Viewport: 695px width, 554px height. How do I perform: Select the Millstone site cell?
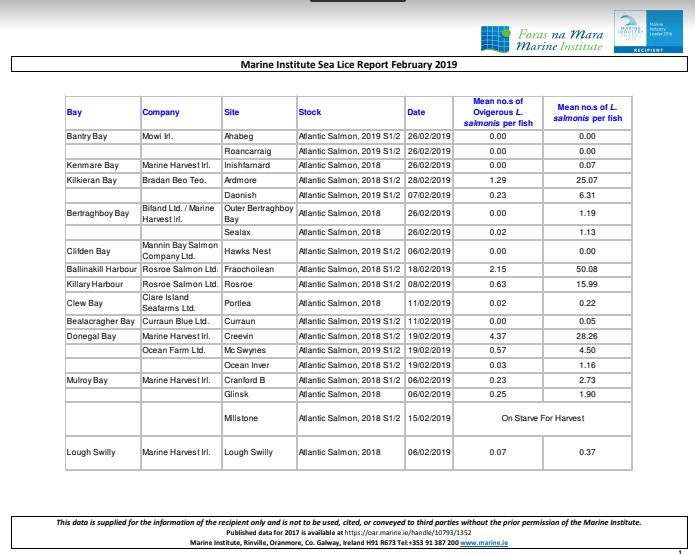(241, 418)
